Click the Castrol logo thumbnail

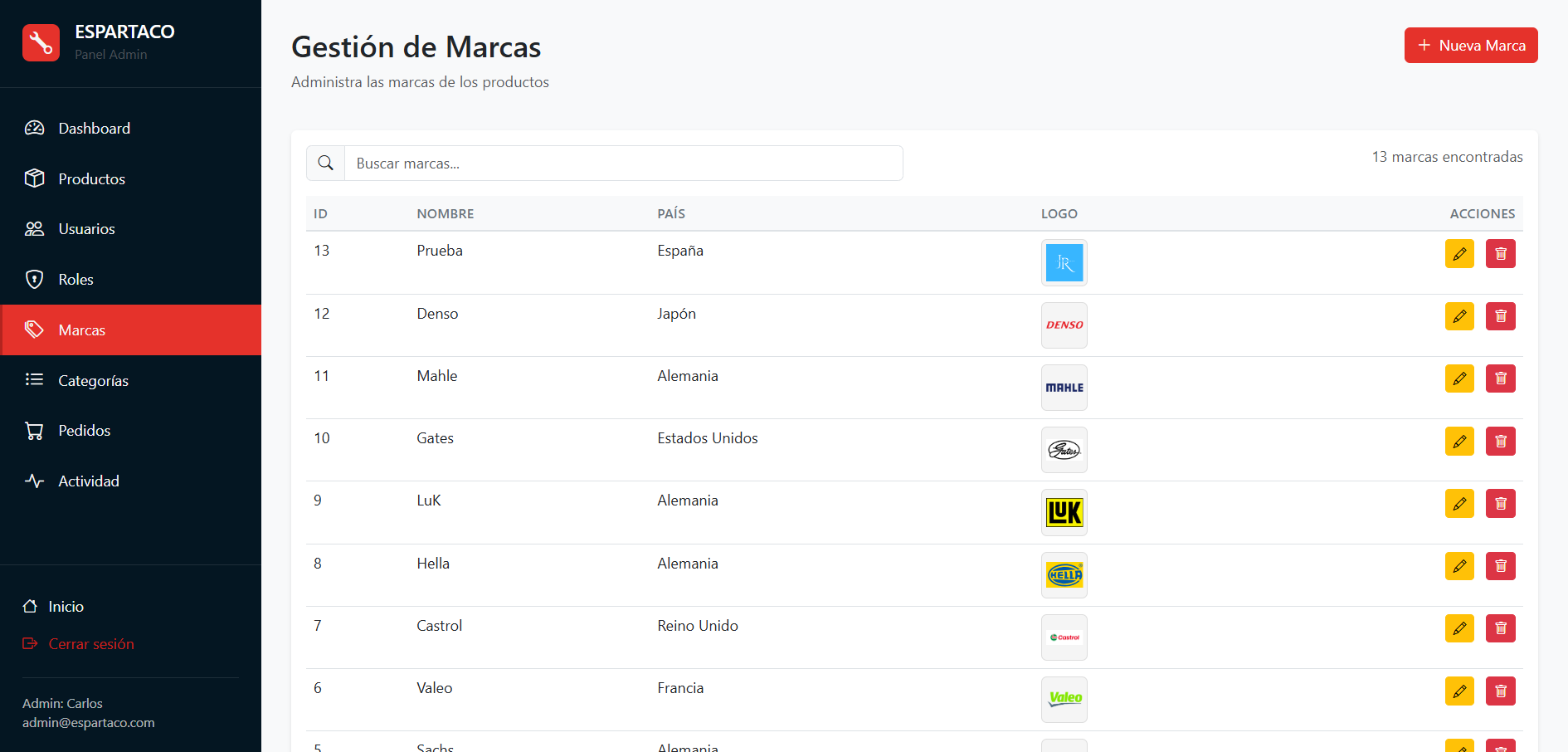[1064, 637]
